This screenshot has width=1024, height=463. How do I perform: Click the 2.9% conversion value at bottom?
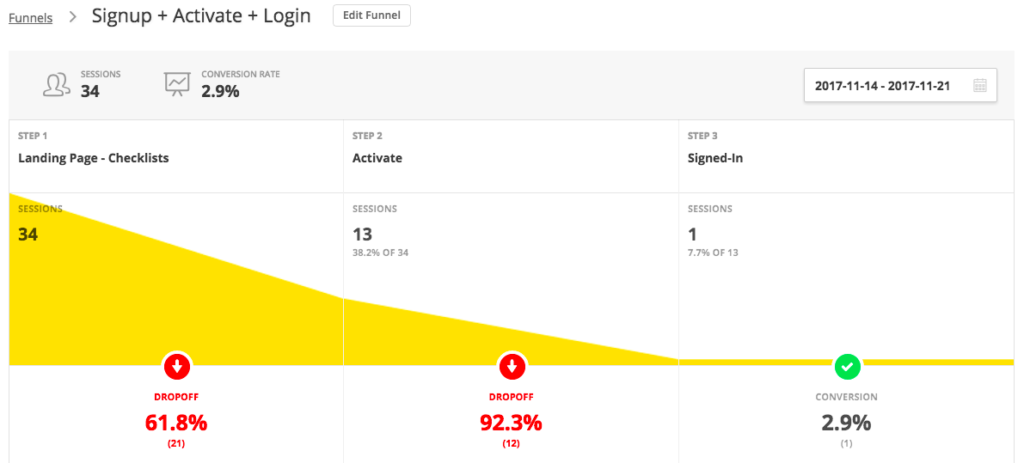coord(847,422)
